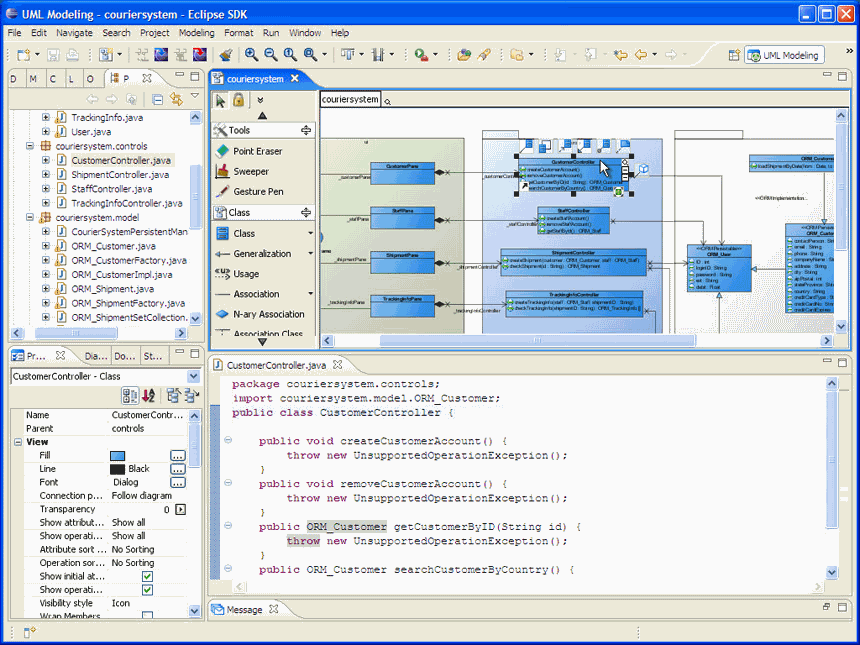The width and height of the screenshot is (860, 645).
Task: Select the N-ary Association tool
Action: pyautogui.click(x=270, y=314)
